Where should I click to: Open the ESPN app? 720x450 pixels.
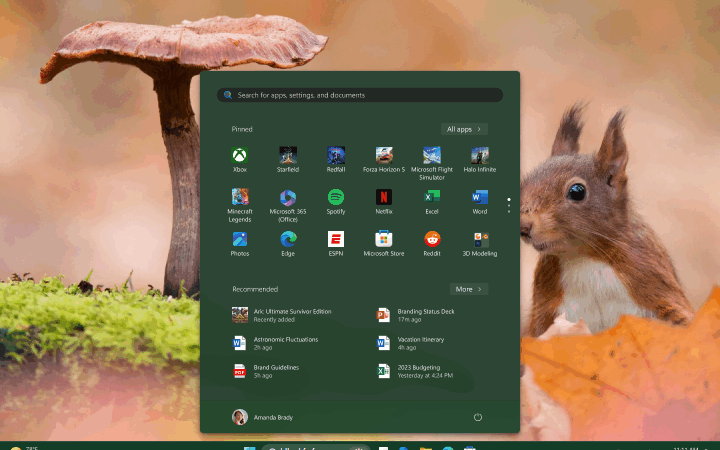336,243
